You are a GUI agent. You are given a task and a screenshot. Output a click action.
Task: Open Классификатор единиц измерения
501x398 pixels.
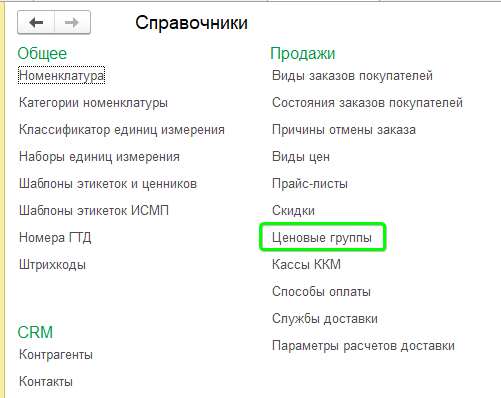122,130
